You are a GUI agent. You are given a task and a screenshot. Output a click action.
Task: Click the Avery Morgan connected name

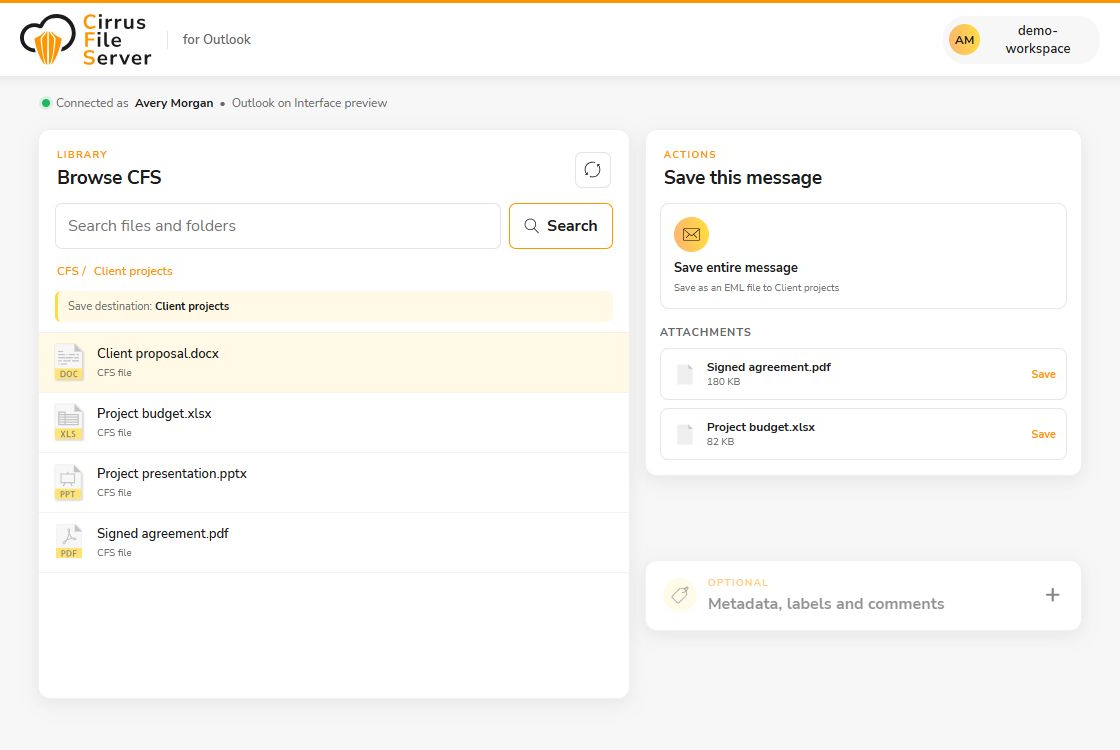(174, 103)
